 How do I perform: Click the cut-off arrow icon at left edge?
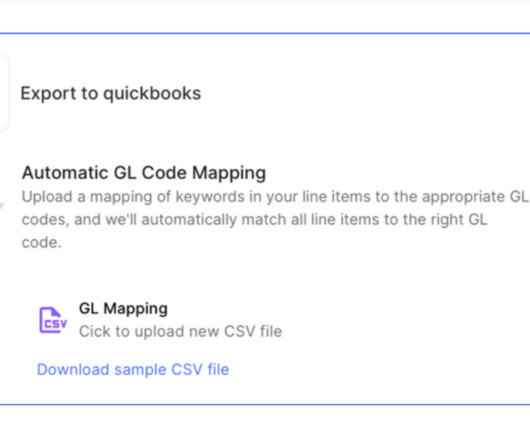2,205
